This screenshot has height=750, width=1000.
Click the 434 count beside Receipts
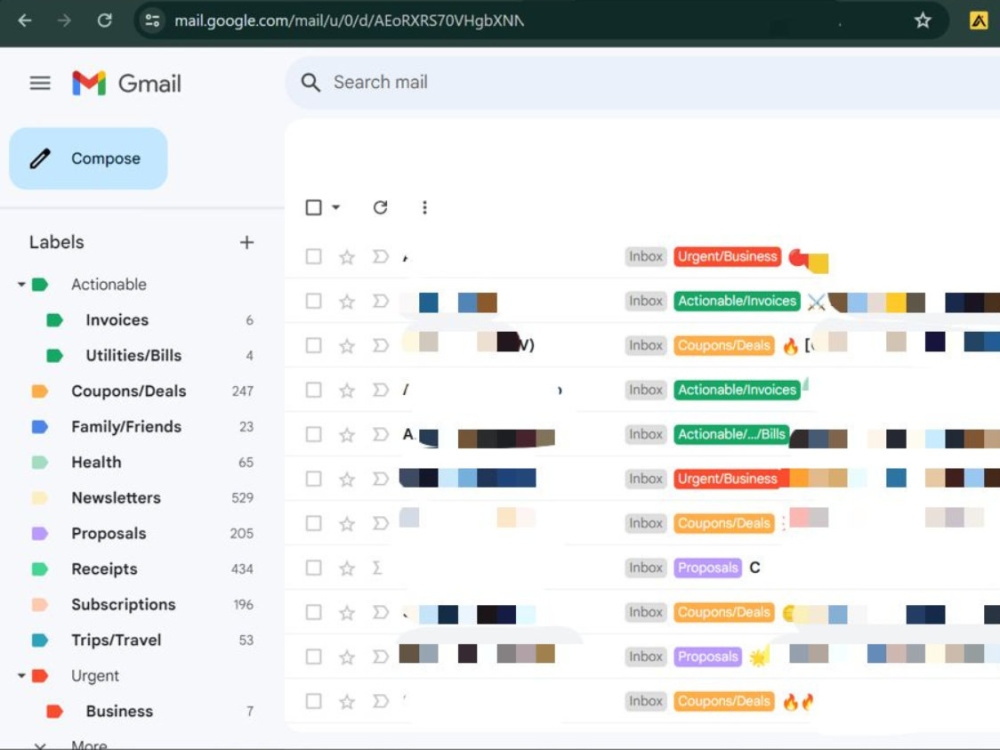242,569
